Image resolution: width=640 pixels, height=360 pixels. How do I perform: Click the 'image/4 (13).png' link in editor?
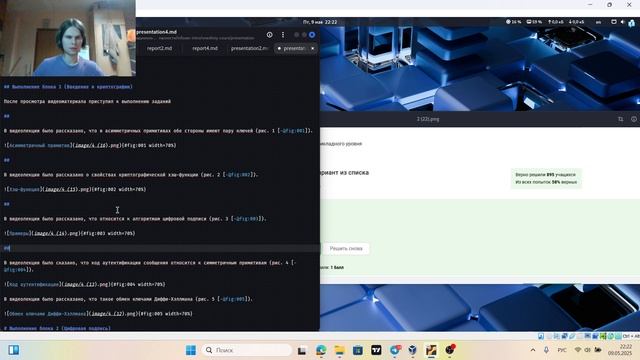[87, 284]
